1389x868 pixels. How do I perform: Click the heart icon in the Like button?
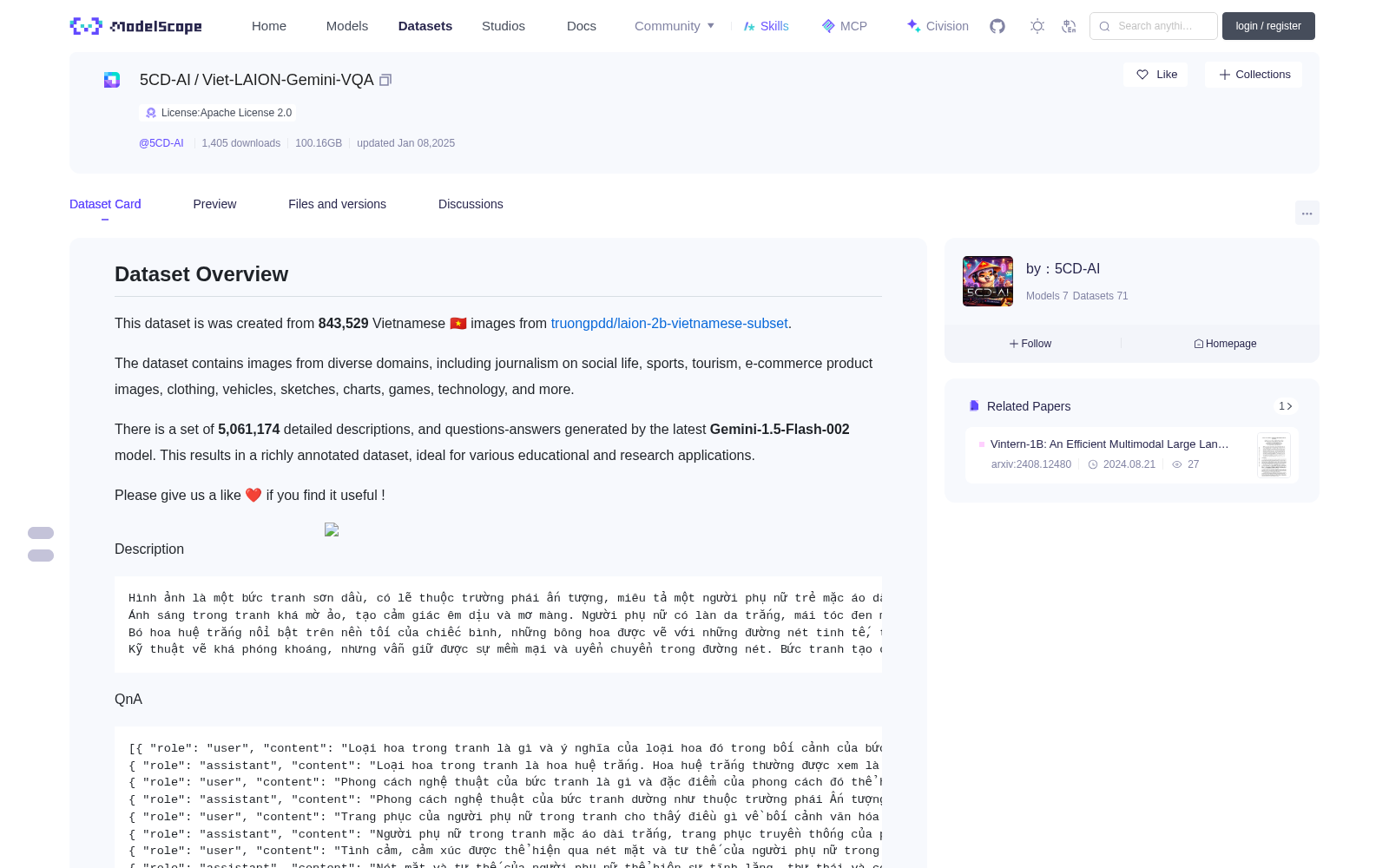1142,75
